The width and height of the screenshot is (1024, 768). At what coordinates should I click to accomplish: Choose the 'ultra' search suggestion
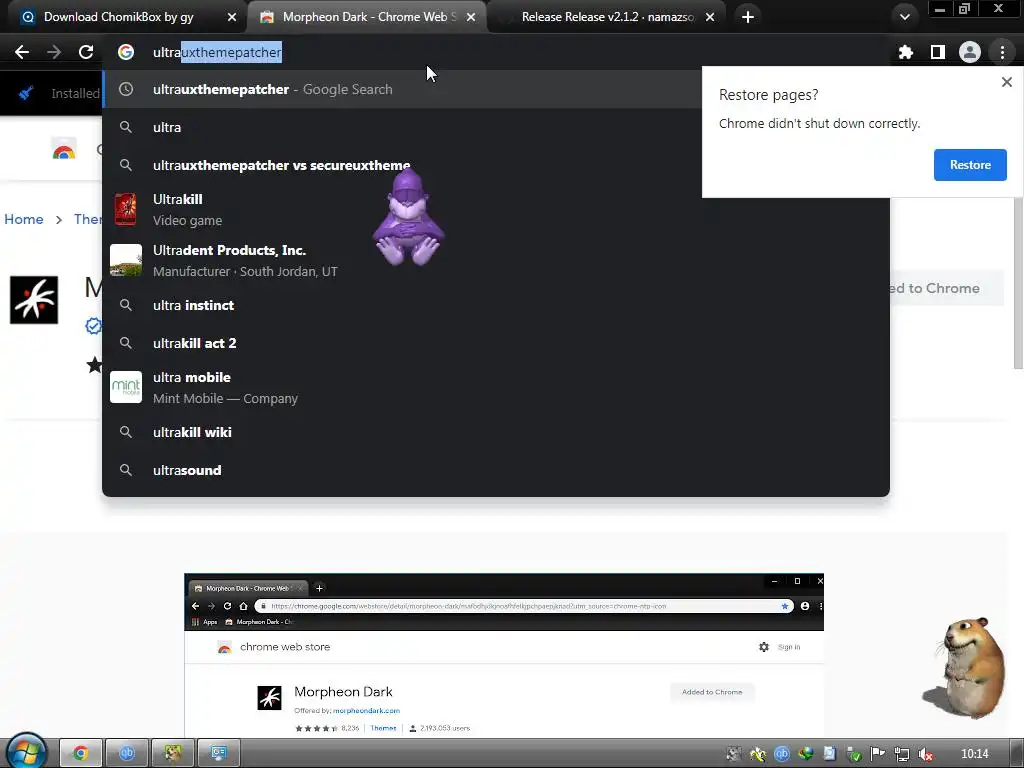pos(402,127)
